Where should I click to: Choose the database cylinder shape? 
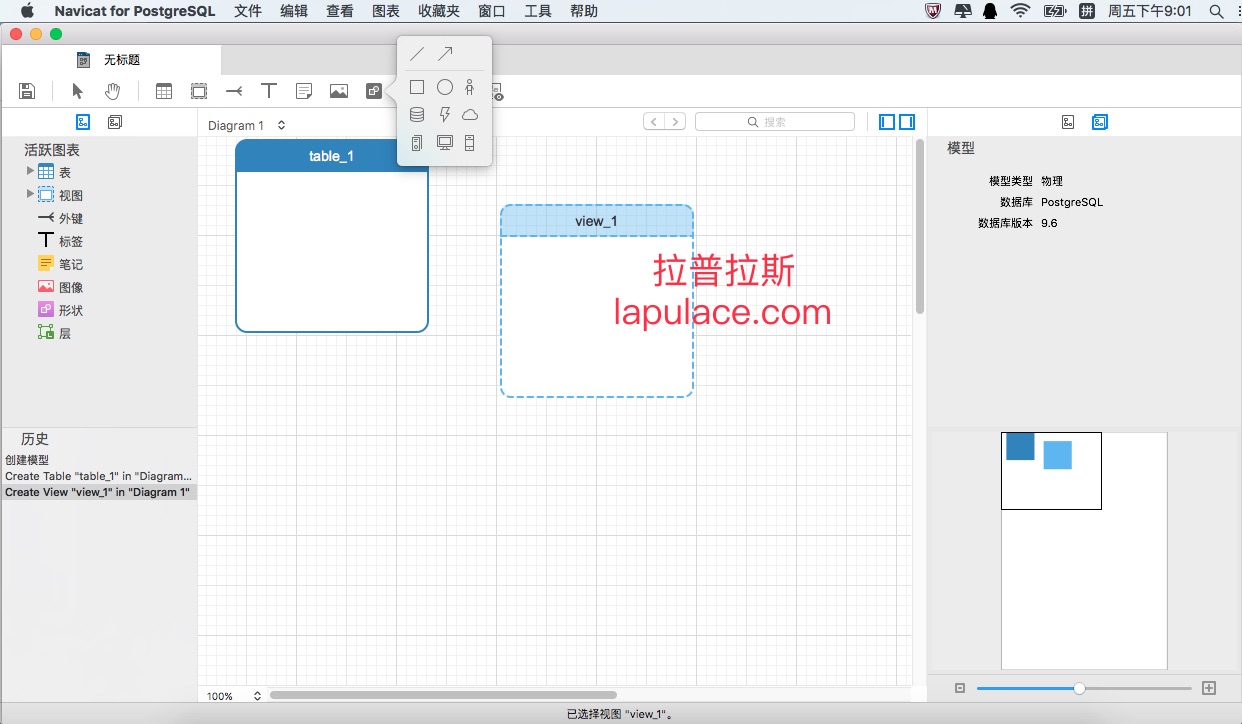pos(417,115)
